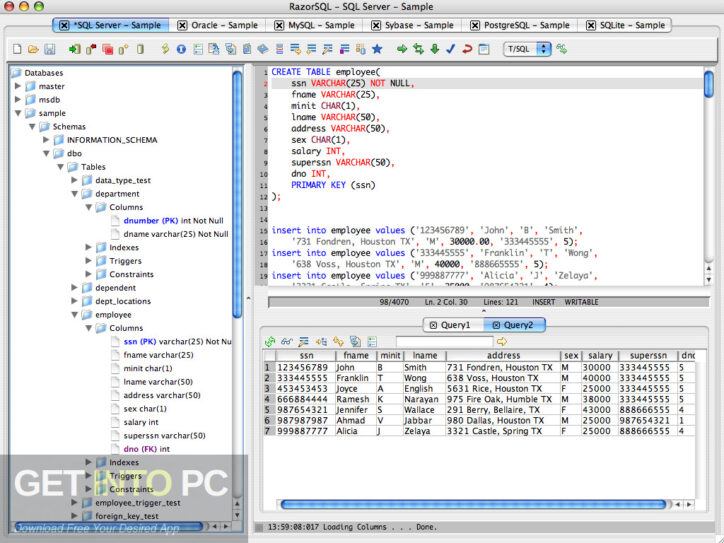The height and width of the screenshot is (543, 724).
Task: Commit with the blue check mark icon
Action: click(x=451, y=49)
